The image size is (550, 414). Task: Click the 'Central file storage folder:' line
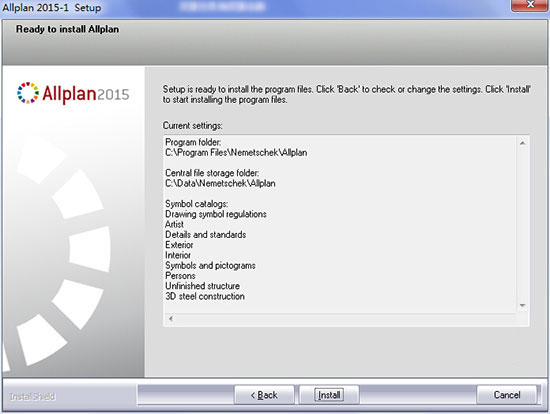(212, 173)
